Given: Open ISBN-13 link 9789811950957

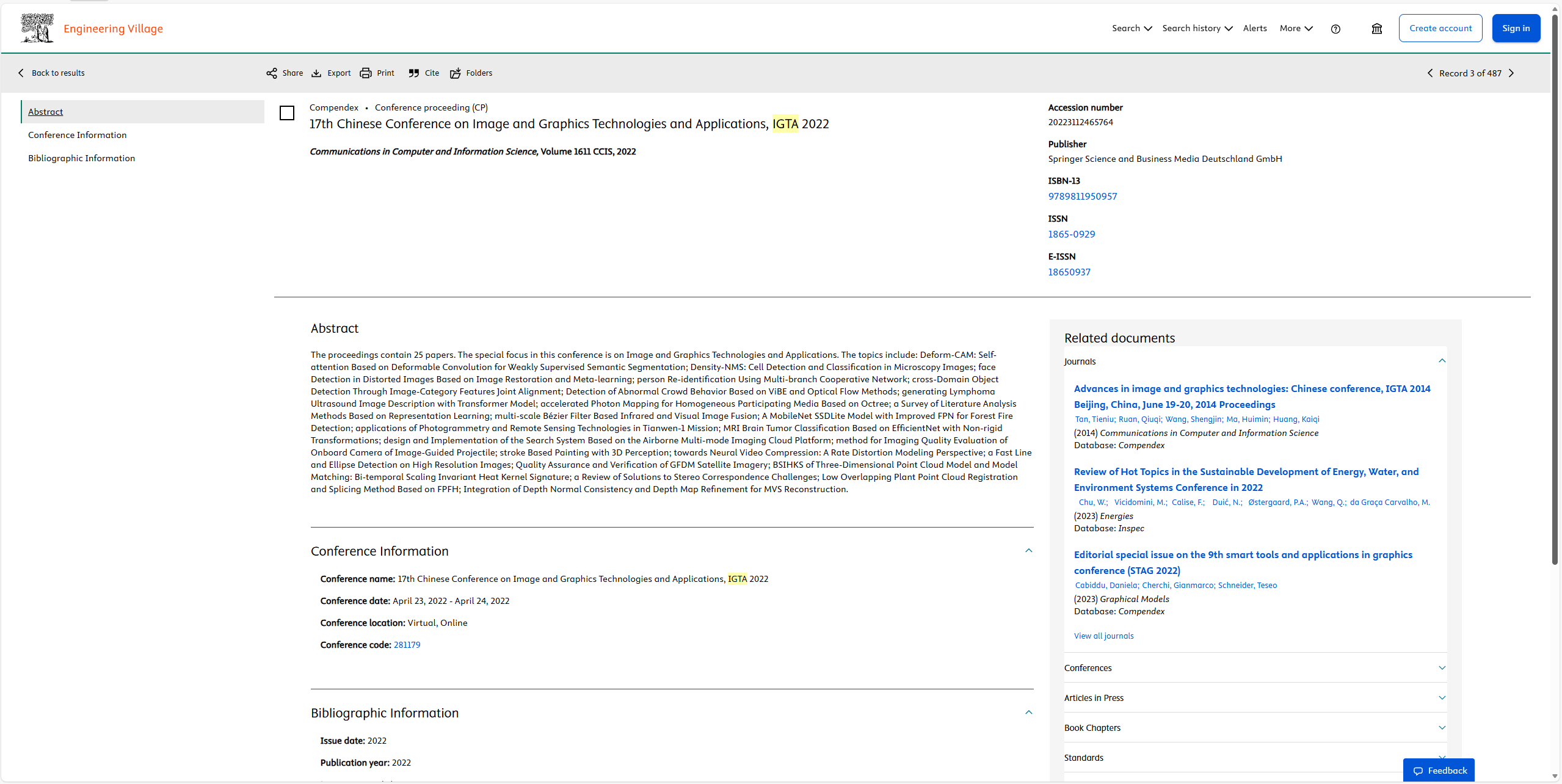Looking at the screenshot, I should (x=1083, y=197).
